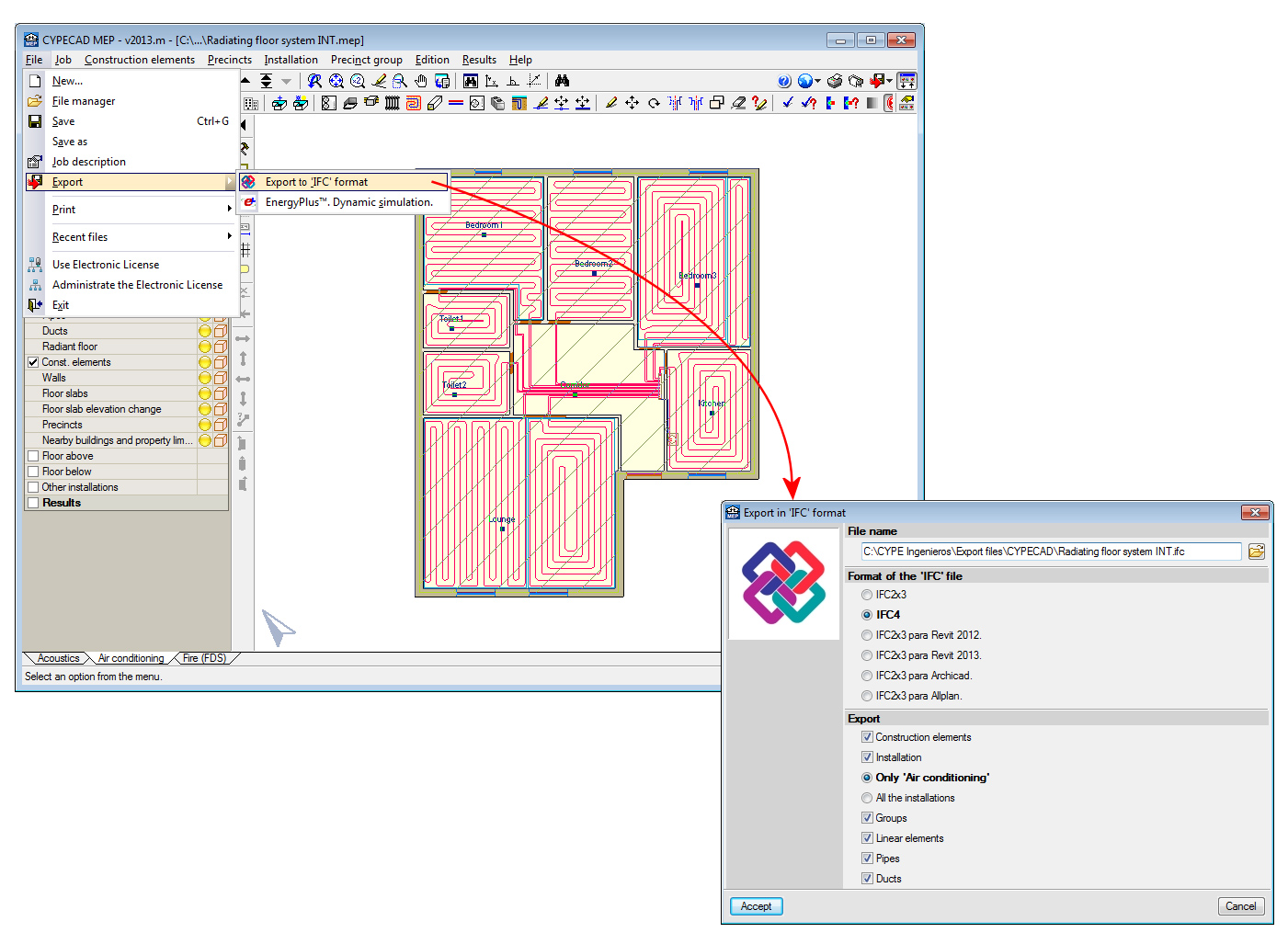The image size is (1288, 944).
Task: Click the check mark with question icon
Action: [x=809, y=103]
